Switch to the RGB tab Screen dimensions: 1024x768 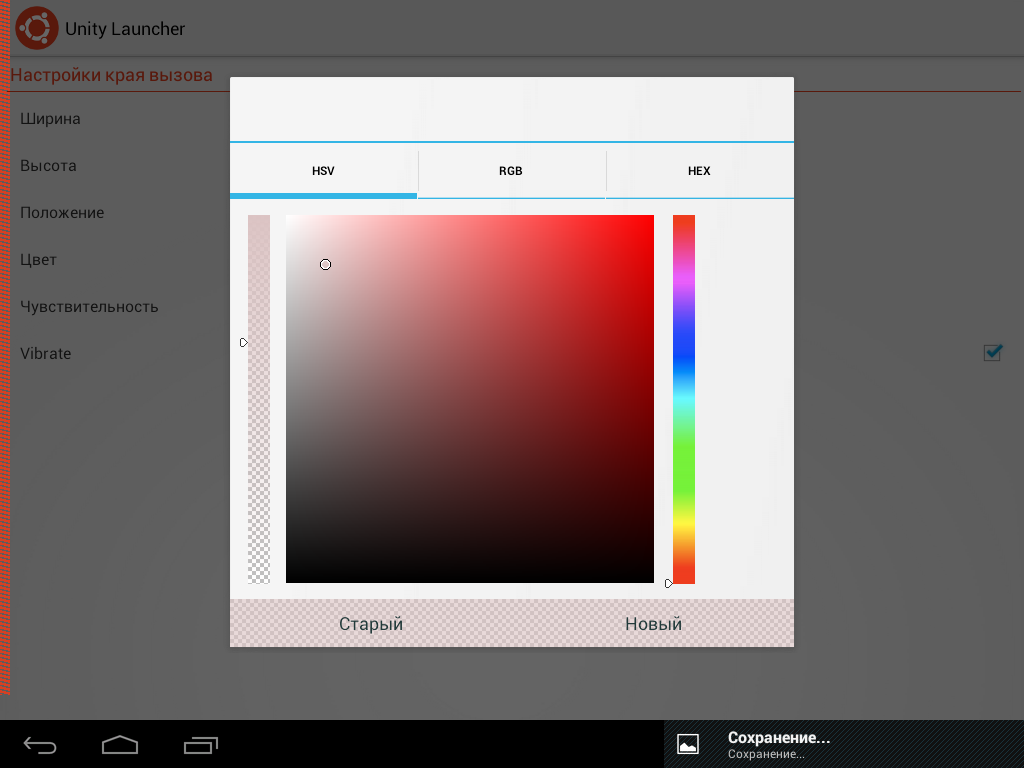[x=511, y=171]
